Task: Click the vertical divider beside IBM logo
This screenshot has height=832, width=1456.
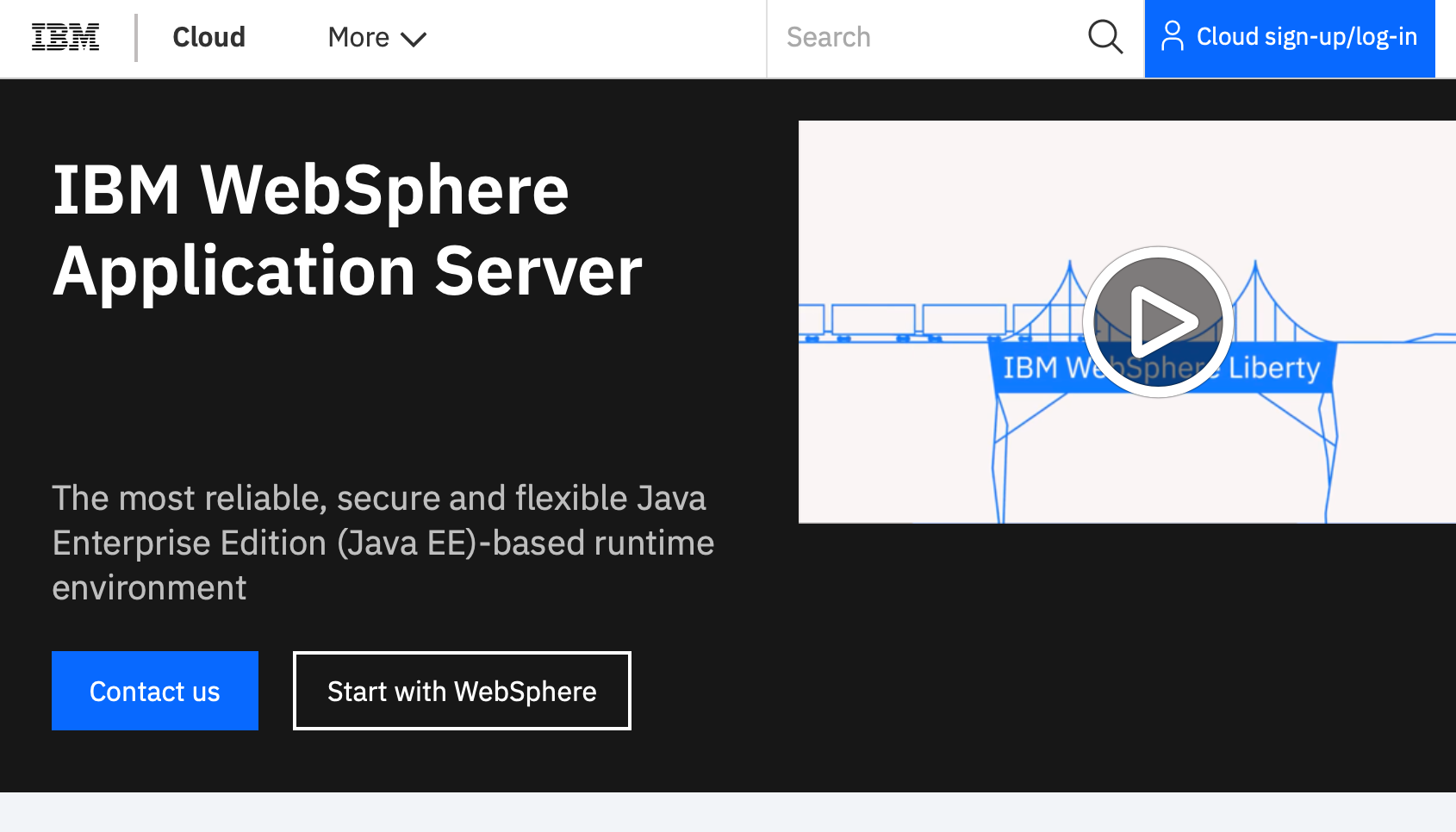Action: [x=136, y=38]
